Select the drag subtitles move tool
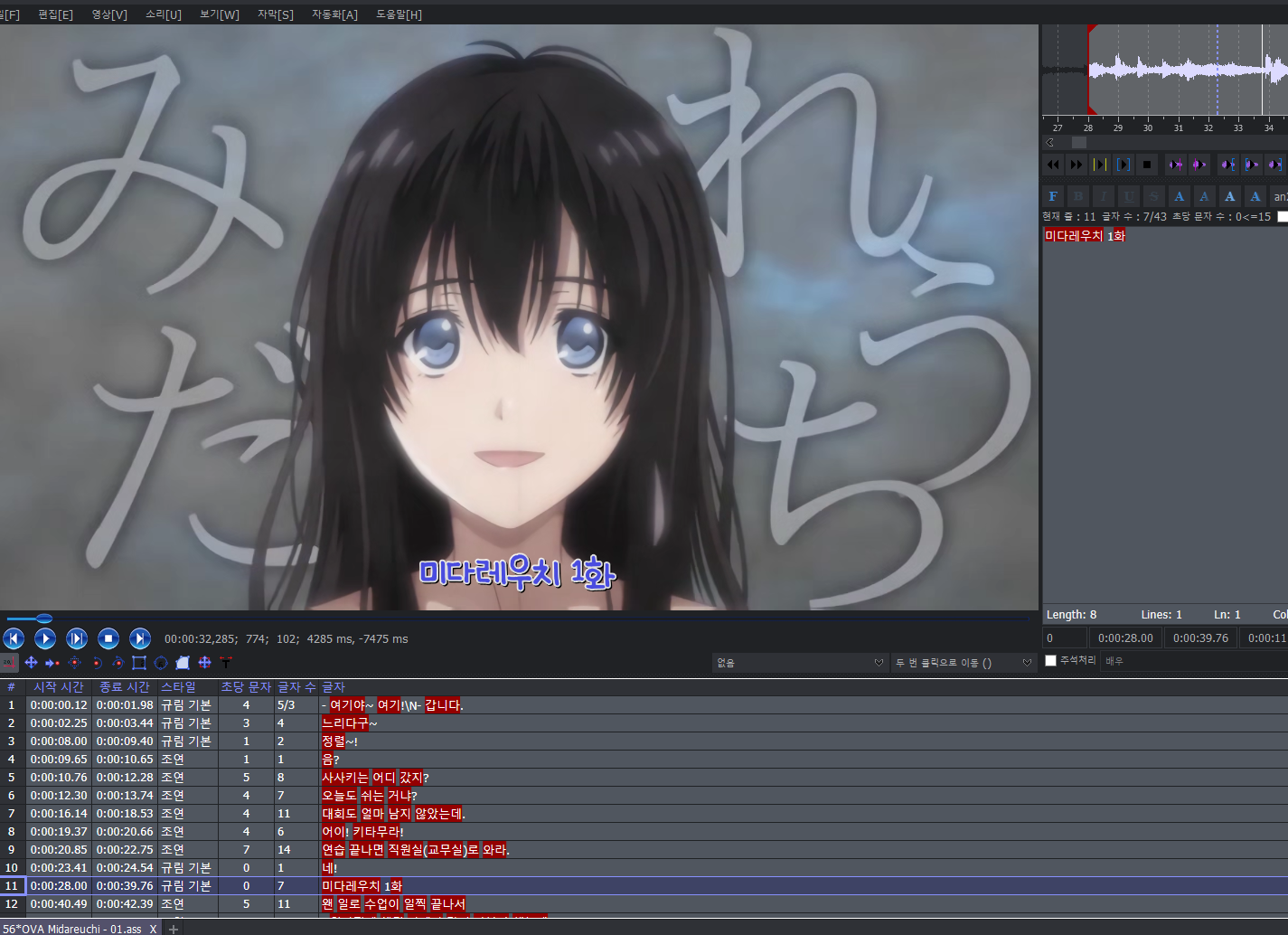The width and height of the screenshot is (1288, 935). pyautogui.click(x=31, y=663)
